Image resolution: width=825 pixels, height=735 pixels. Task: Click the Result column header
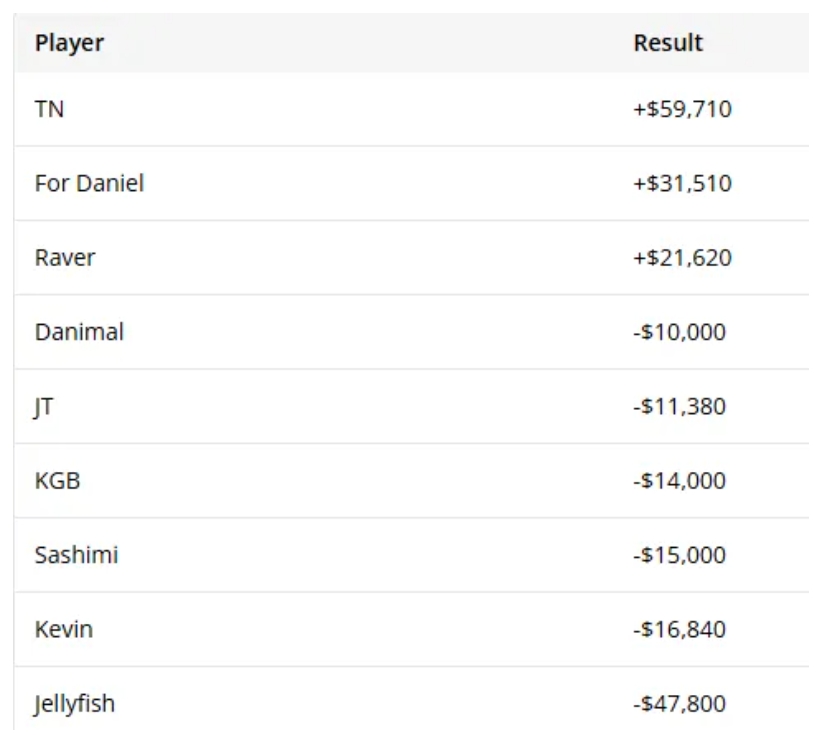(668, 43)
